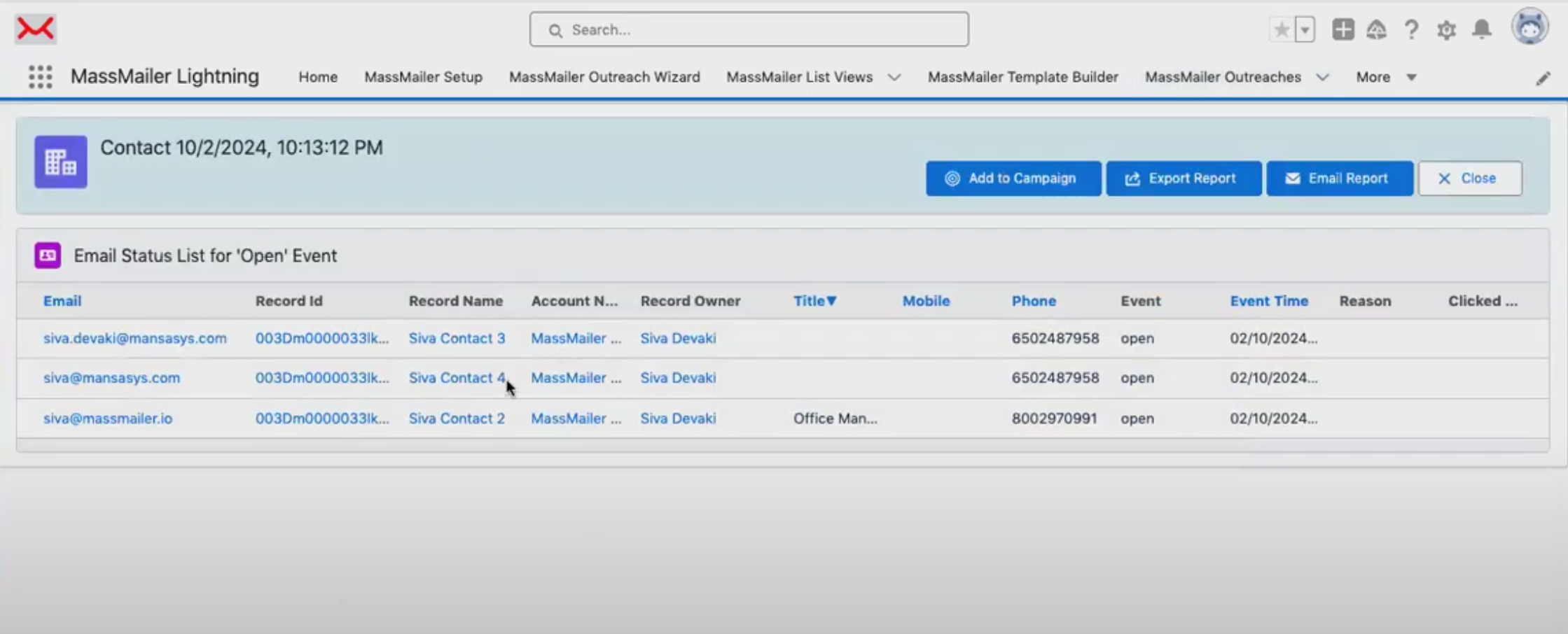Click the Export Report button
Image resolution: width=1568 pixels, height=634 pixels.
1184,178
